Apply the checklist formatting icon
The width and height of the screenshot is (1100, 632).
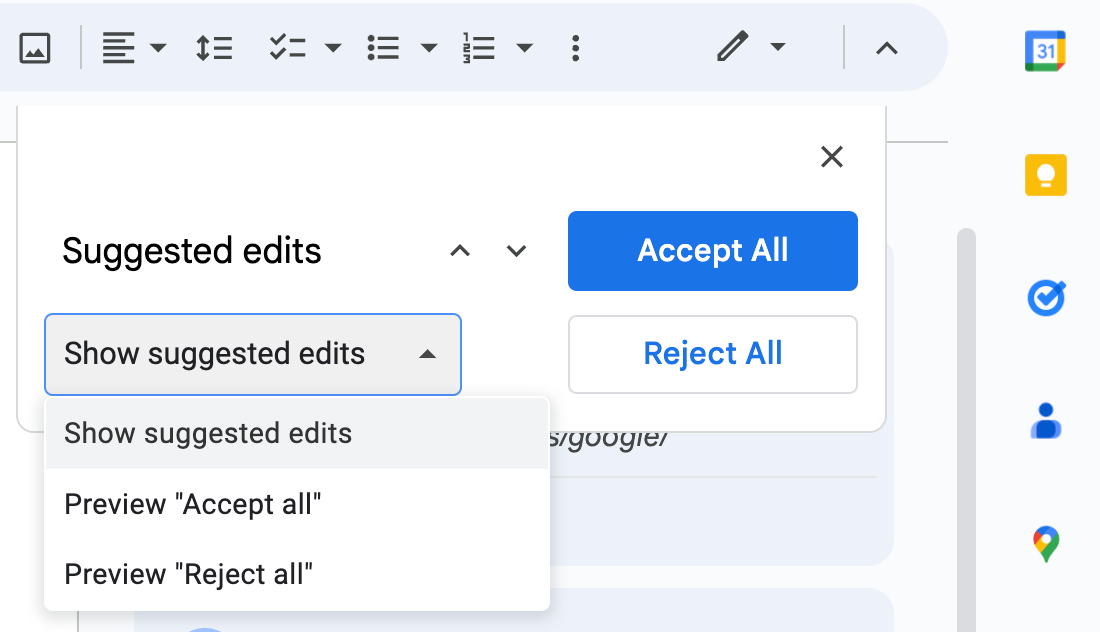[288, 48]
